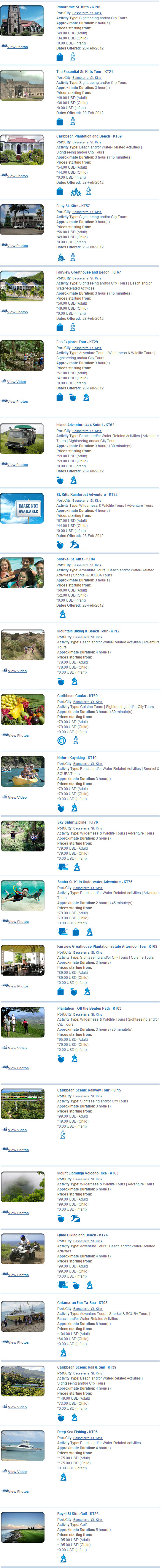Screen dimensions: 162x1568
Task: Click the shopping bag icon under Snuba St. Kitts Underwater Adventure
Action: coord(76,932)
